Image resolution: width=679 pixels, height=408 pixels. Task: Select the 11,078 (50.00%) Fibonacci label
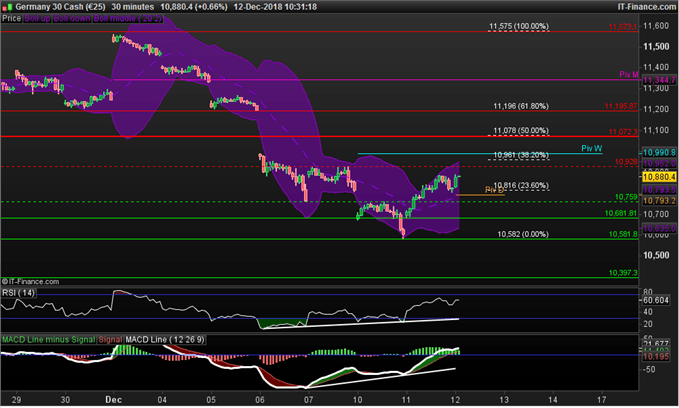(x=521, y=130)
